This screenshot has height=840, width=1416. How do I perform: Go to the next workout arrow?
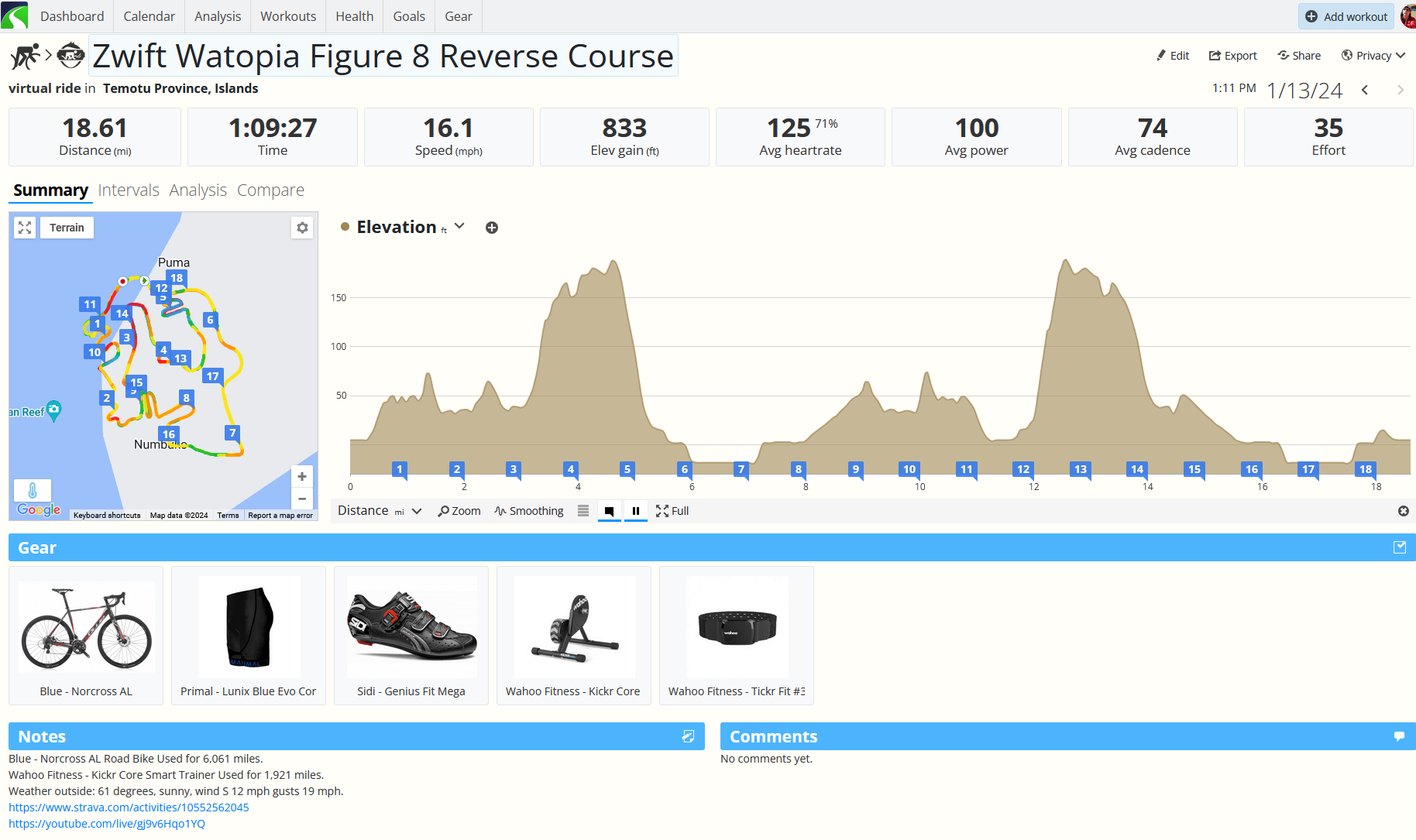(x=1401, y=91)
